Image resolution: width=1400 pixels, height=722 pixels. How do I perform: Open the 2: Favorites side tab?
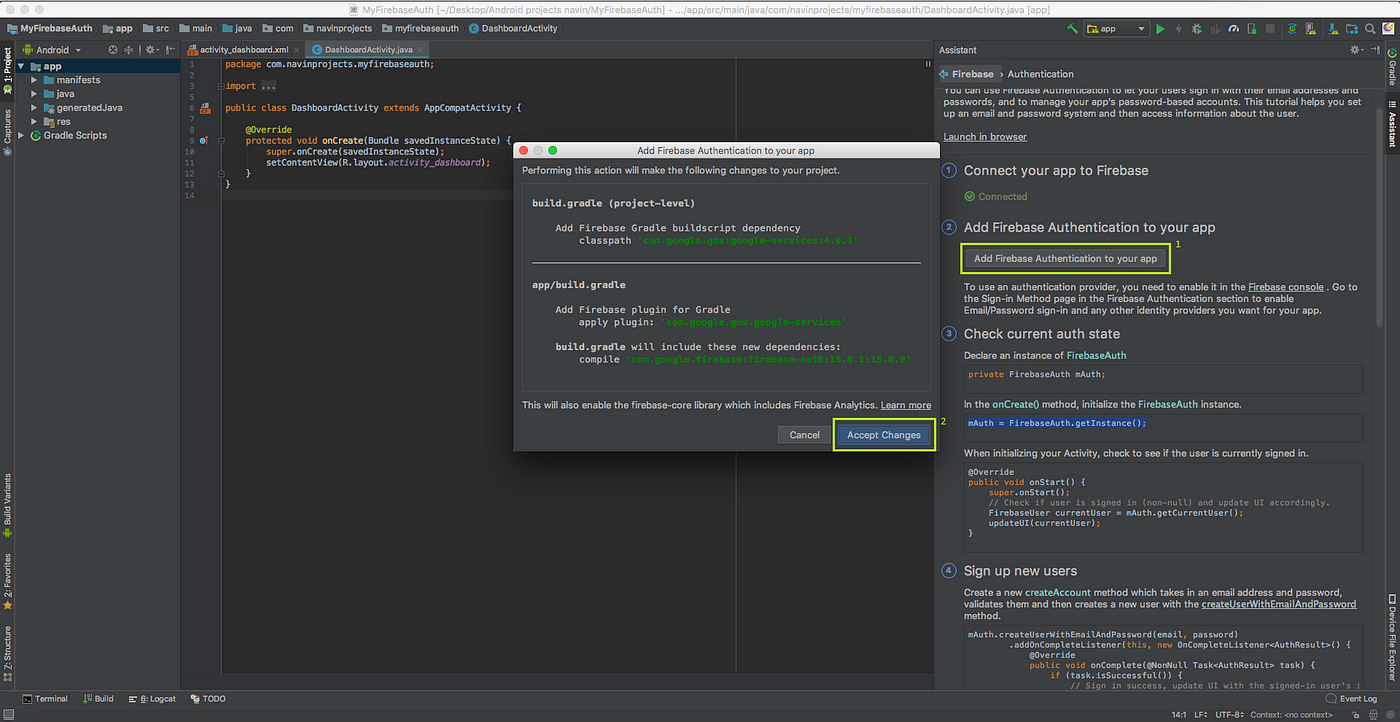(7, 582)
